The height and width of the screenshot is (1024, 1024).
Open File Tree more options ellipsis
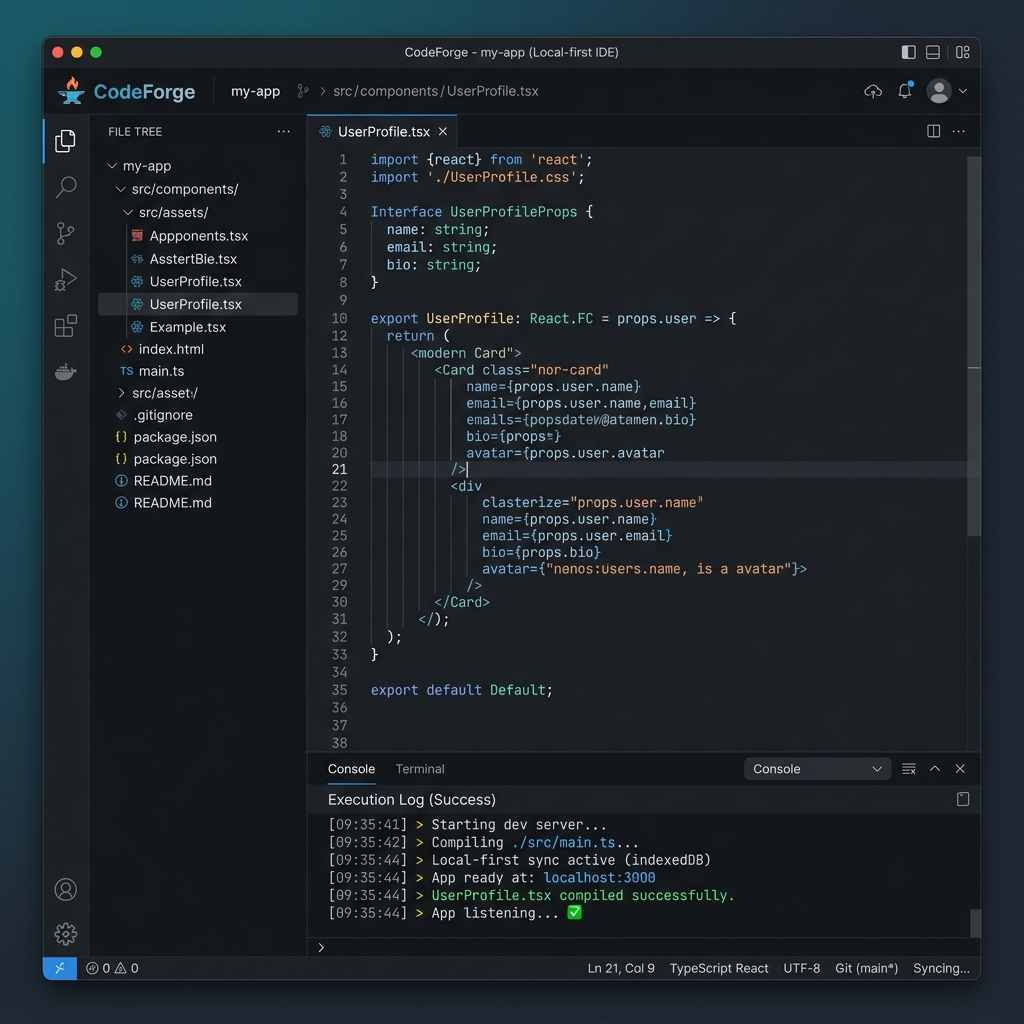click(x=283, y=131)
